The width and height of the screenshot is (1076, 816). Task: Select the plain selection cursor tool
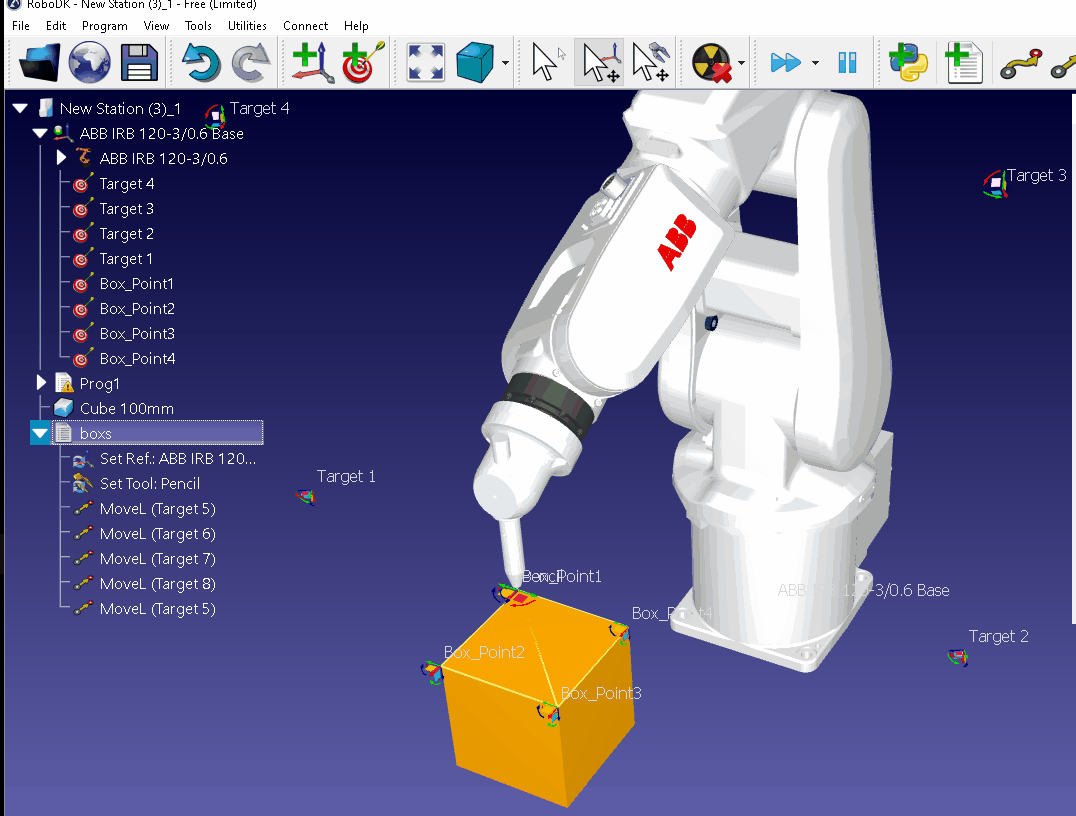(x=548, y=62)
